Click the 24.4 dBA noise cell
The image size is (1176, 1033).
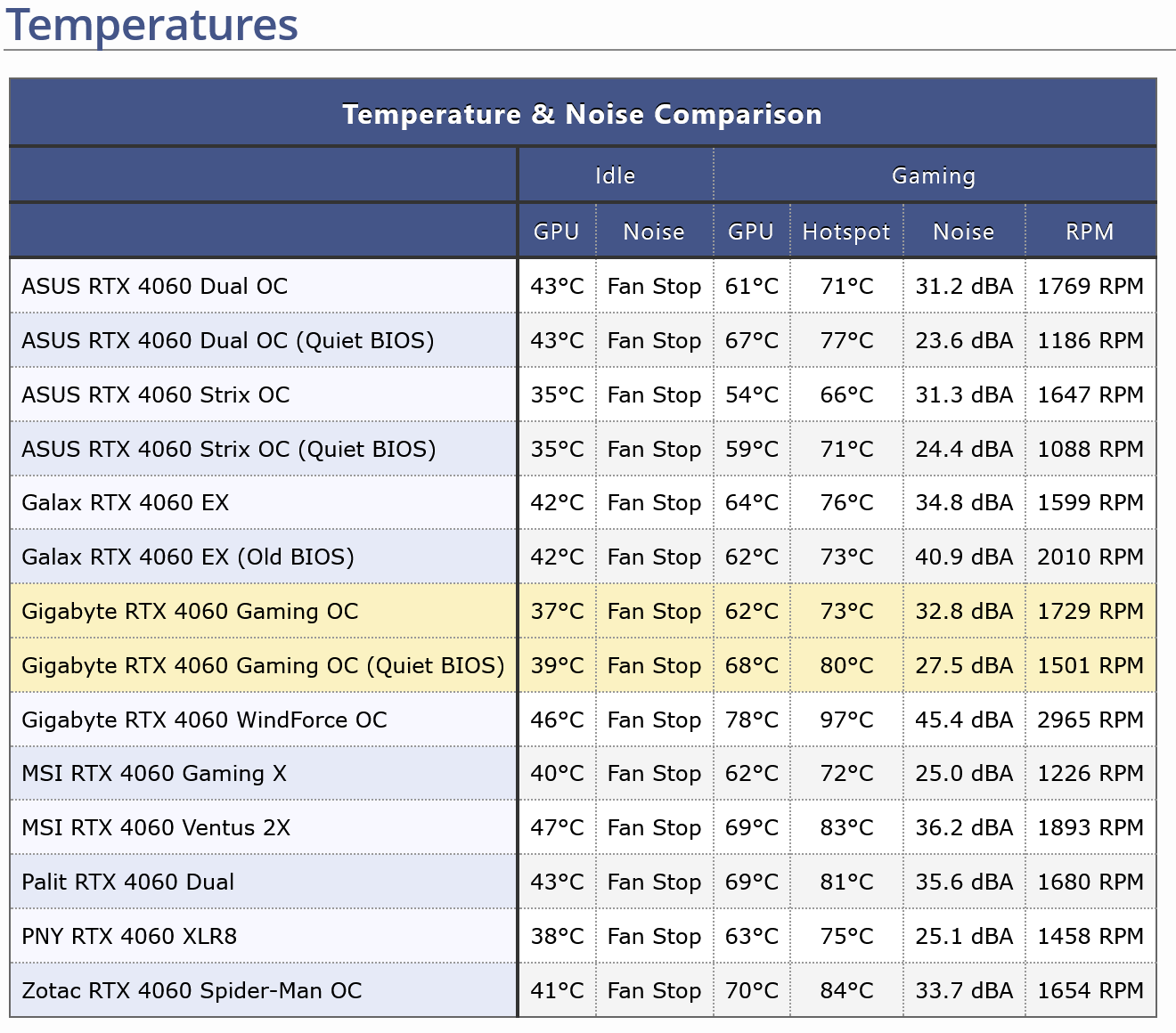tap(964, 449)
